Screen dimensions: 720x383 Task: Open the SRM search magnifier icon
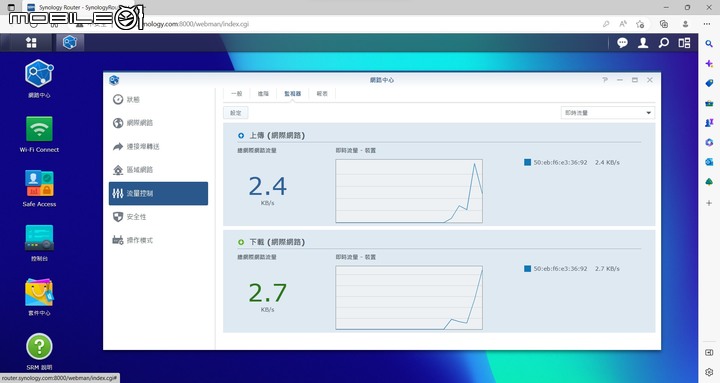coord(664,43)
